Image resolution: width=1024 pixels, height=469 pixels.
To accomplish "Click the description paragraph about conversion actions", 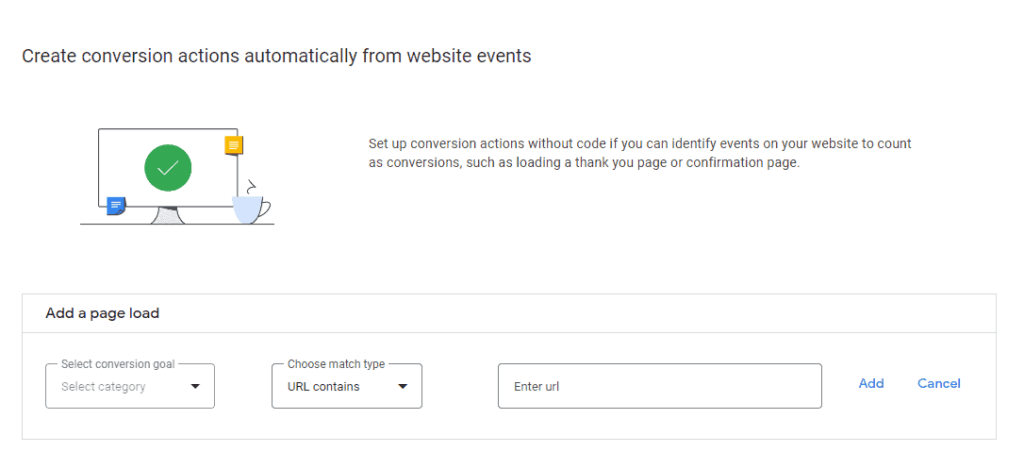I will [x=640, y=153].
